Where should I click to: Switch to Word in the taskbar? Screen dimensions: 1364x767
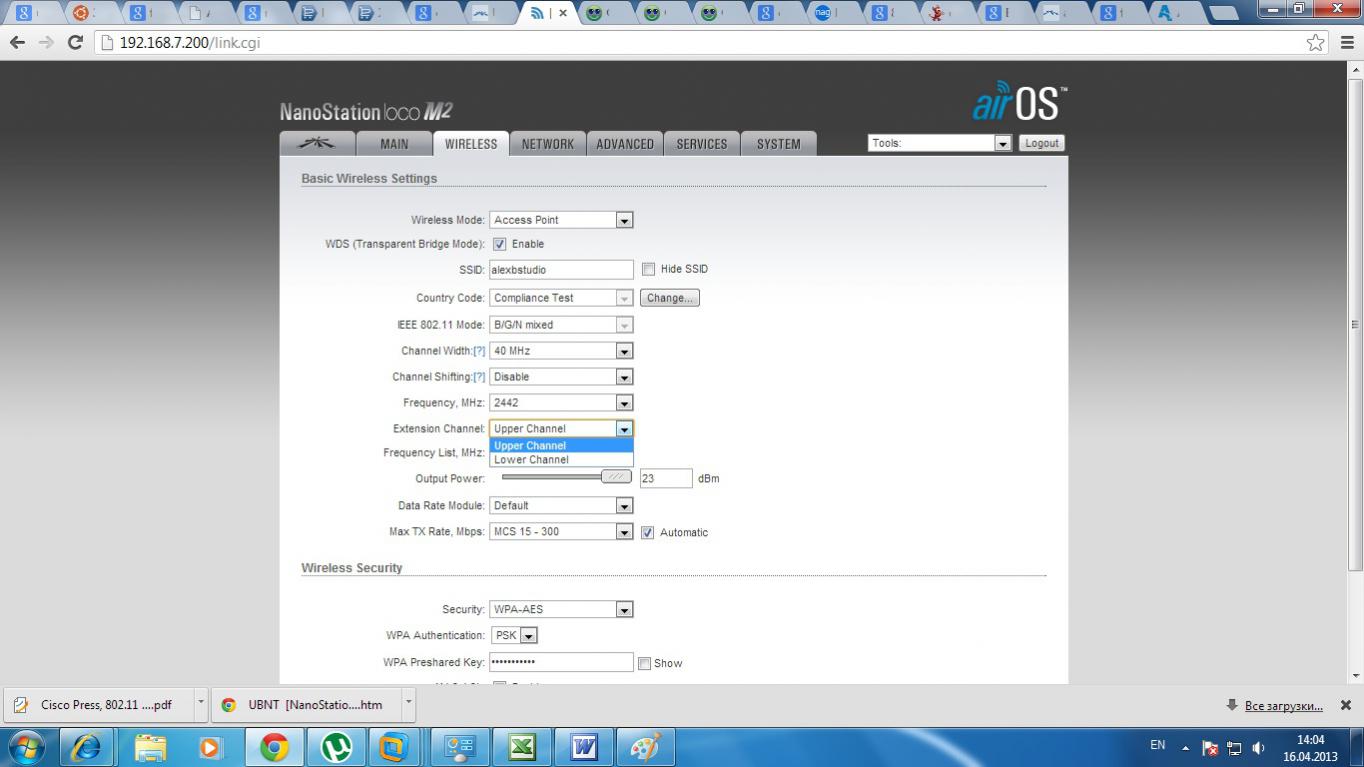tap(584, 747)
